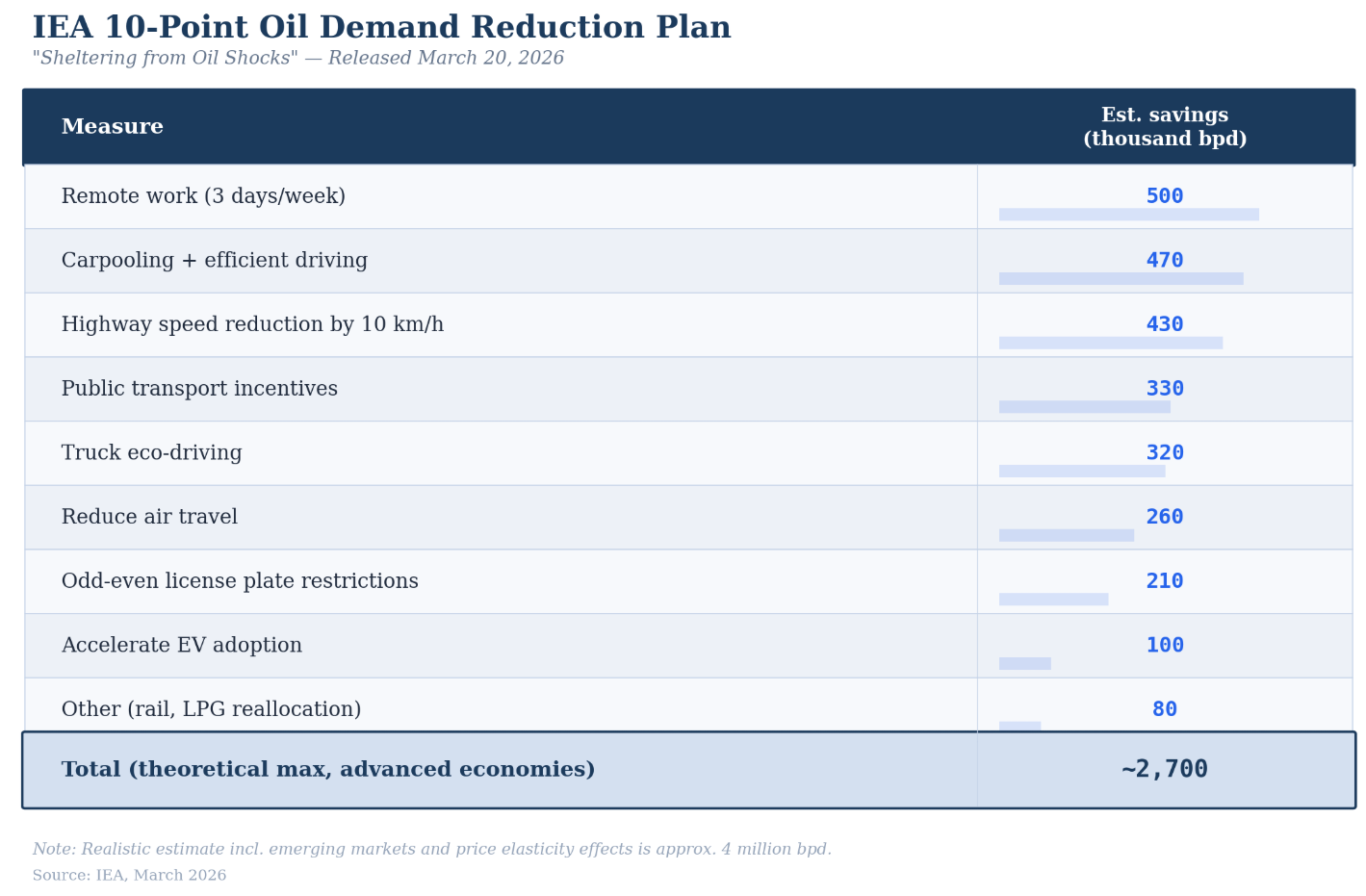Click the value 500
Screen dimensions: 1366x896
click(1165, 196)
